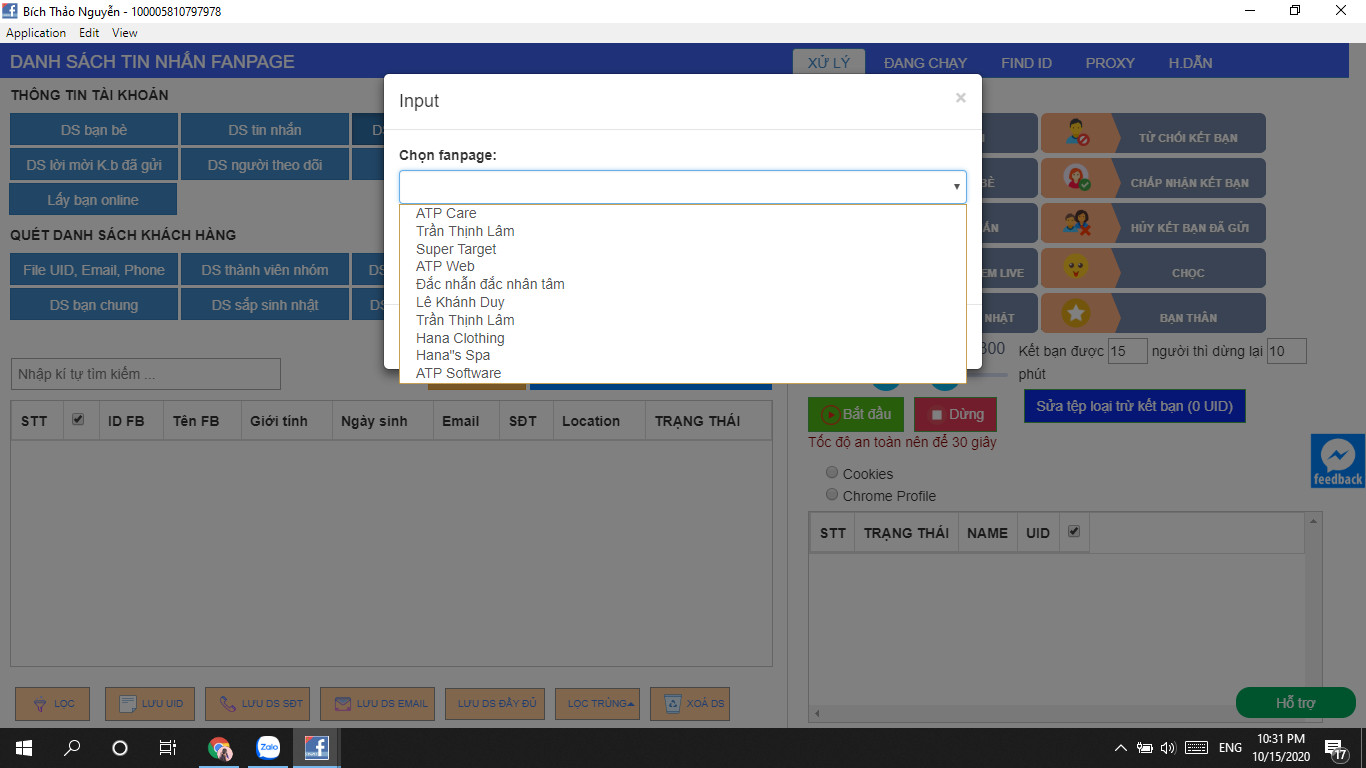Focus the Nhập kí tự tìm kiếm field

(x=146, y=374)
